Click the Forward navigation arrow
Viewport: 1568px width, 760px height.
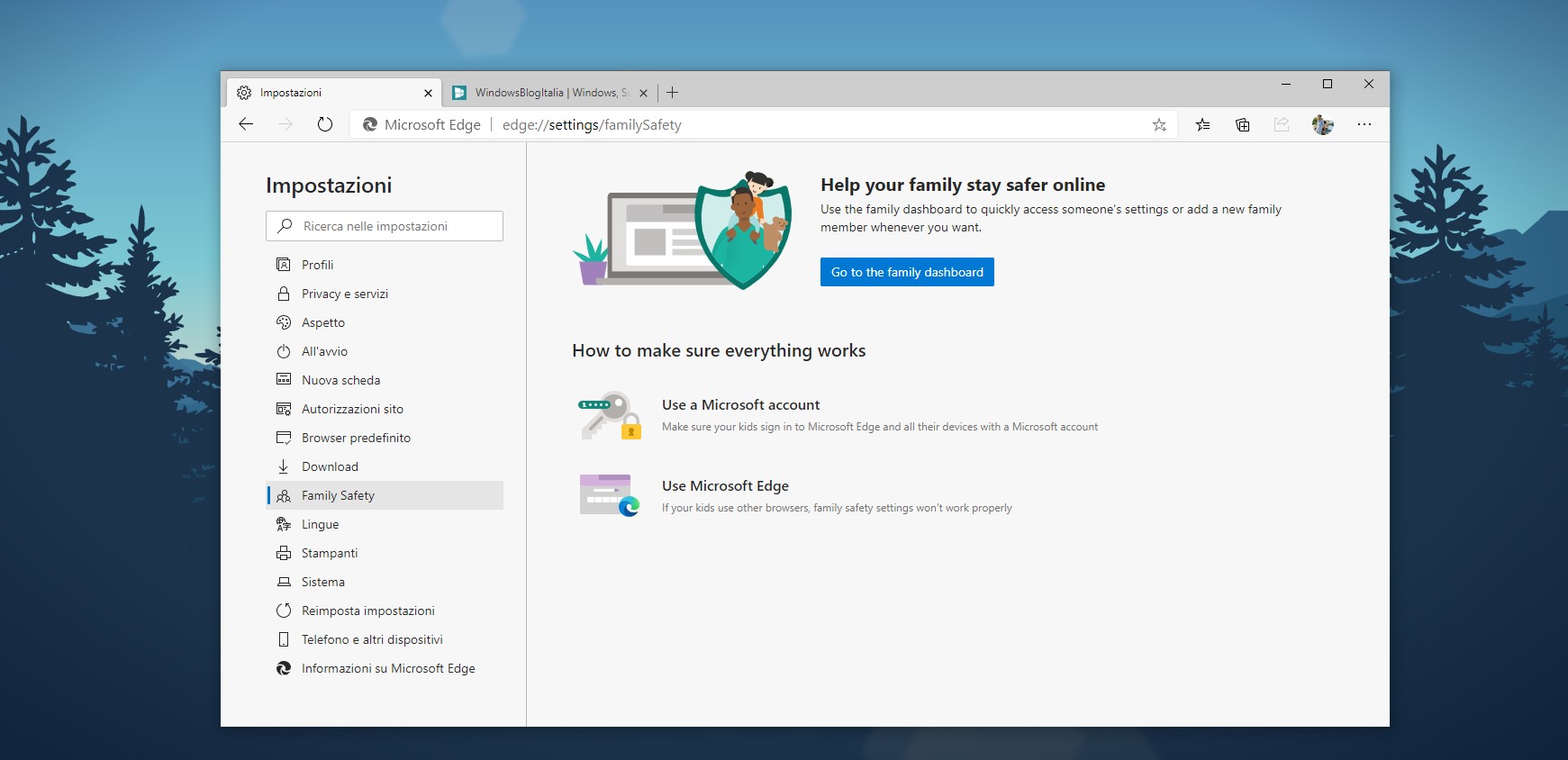pos(286,124)
